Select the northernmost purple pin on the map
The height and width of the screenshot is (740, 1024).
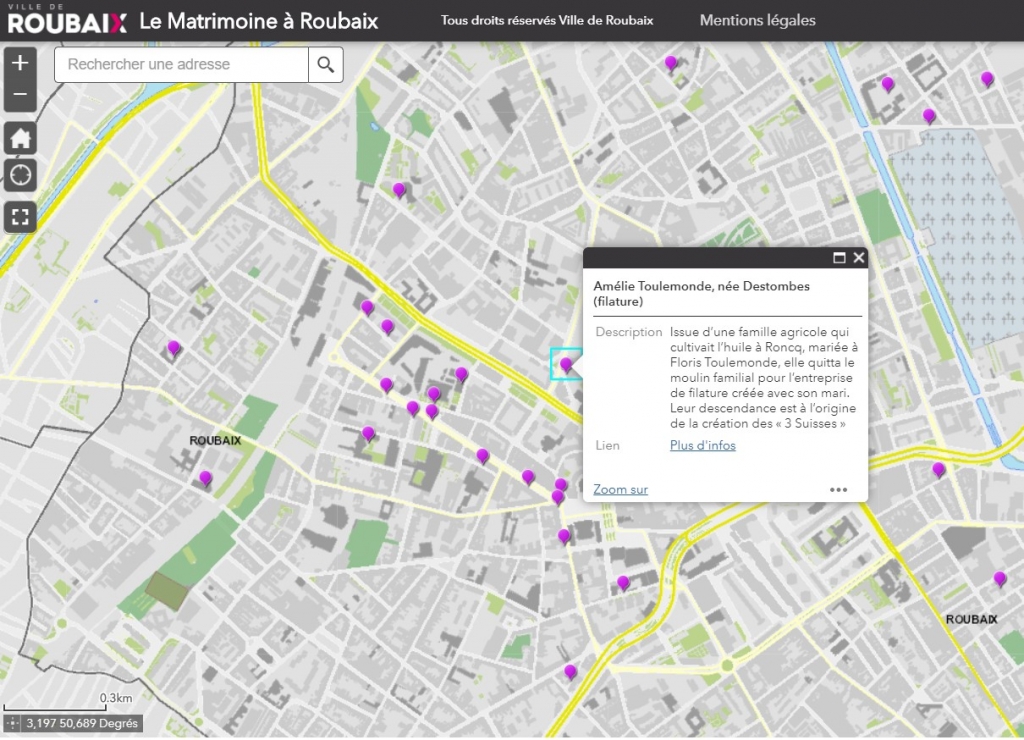pos(671,63)
